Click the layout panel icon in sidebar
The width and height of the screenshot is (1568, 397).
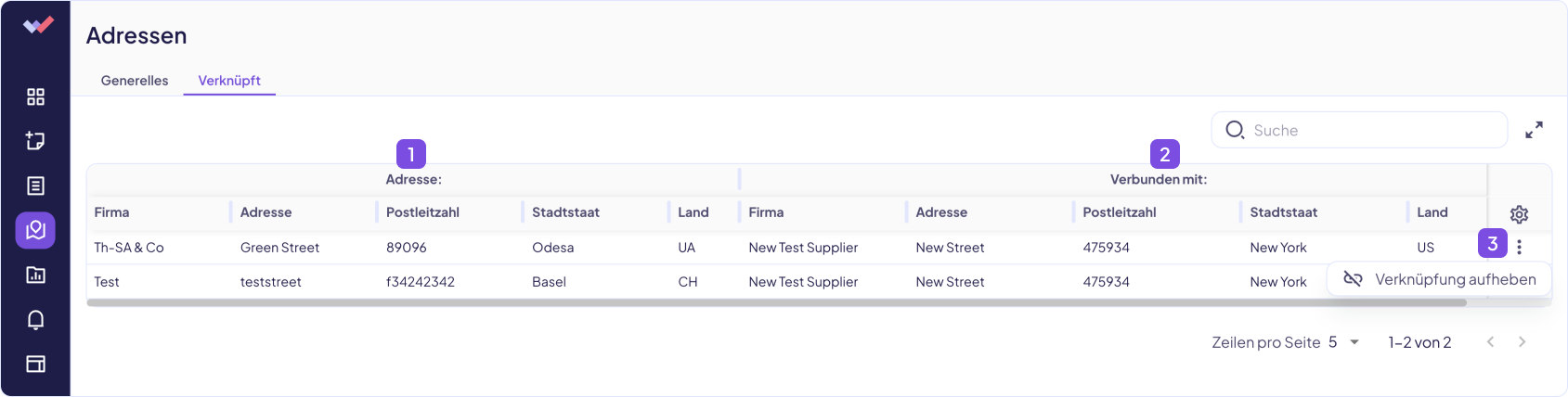(x=35, y=364)
